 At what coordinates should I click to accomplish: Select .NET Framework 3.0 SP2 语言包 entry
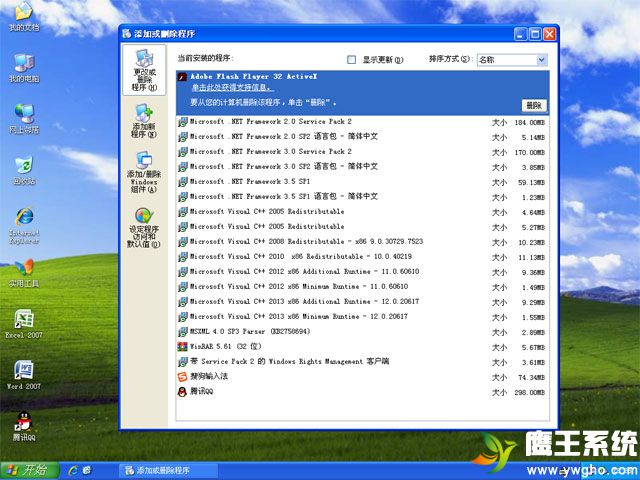(362, 167)
